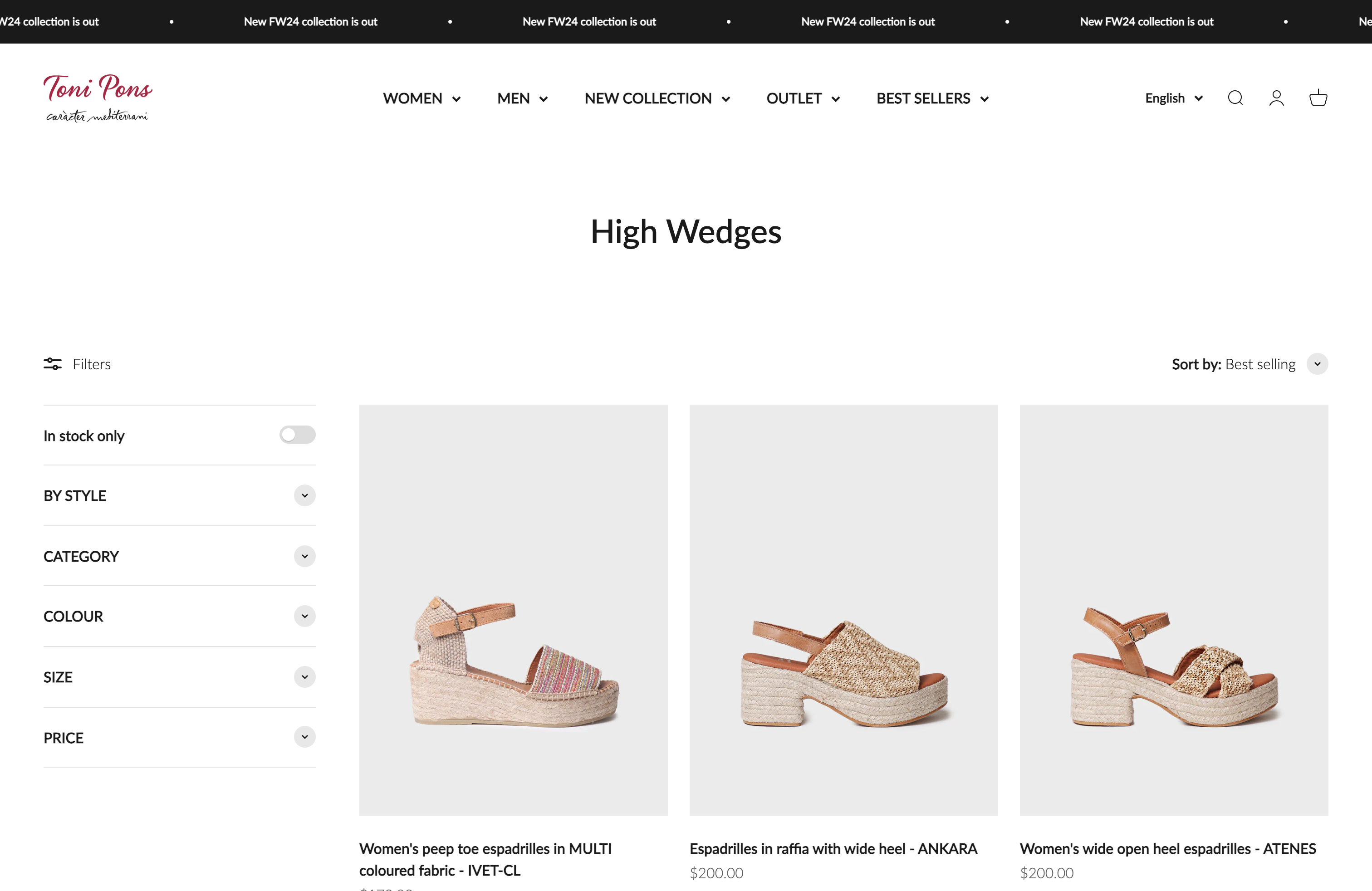
Task: Click the IVET-CL multicoloured espadrille image
Action: click(x=513, y=610)
